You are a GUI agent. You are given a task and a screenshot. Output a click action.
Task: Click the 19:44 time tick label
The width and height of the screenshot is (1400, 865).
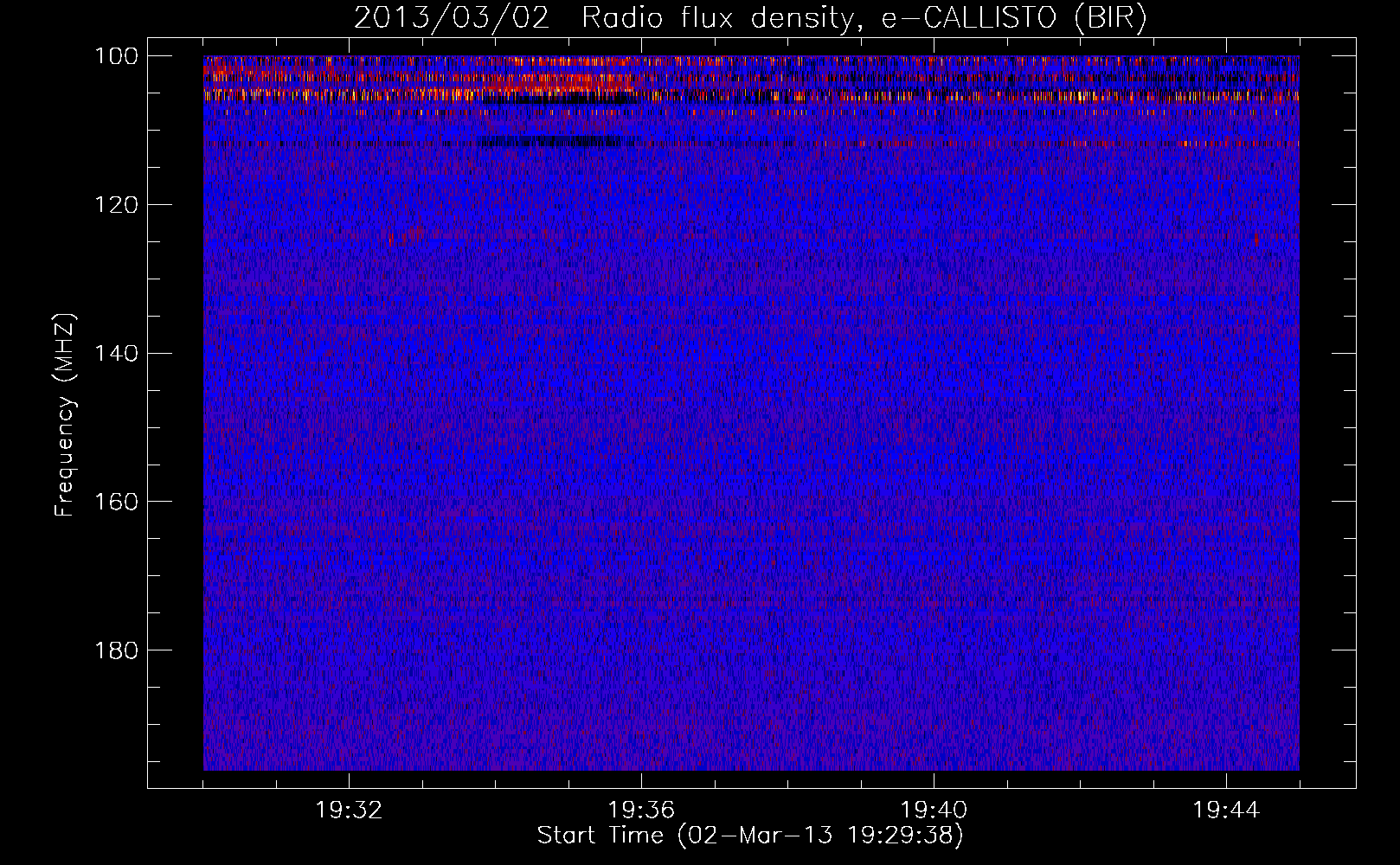(x=1226, y=811)
